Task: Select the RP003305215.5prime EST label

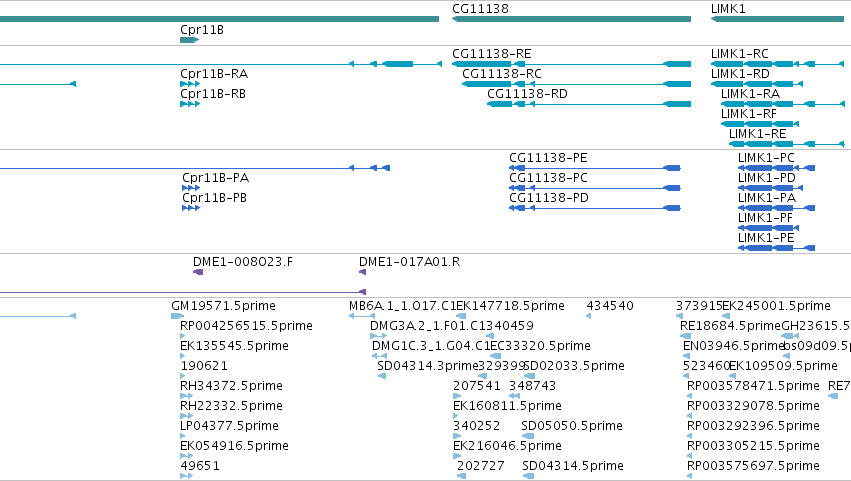Action: click(x=753, y=447)
